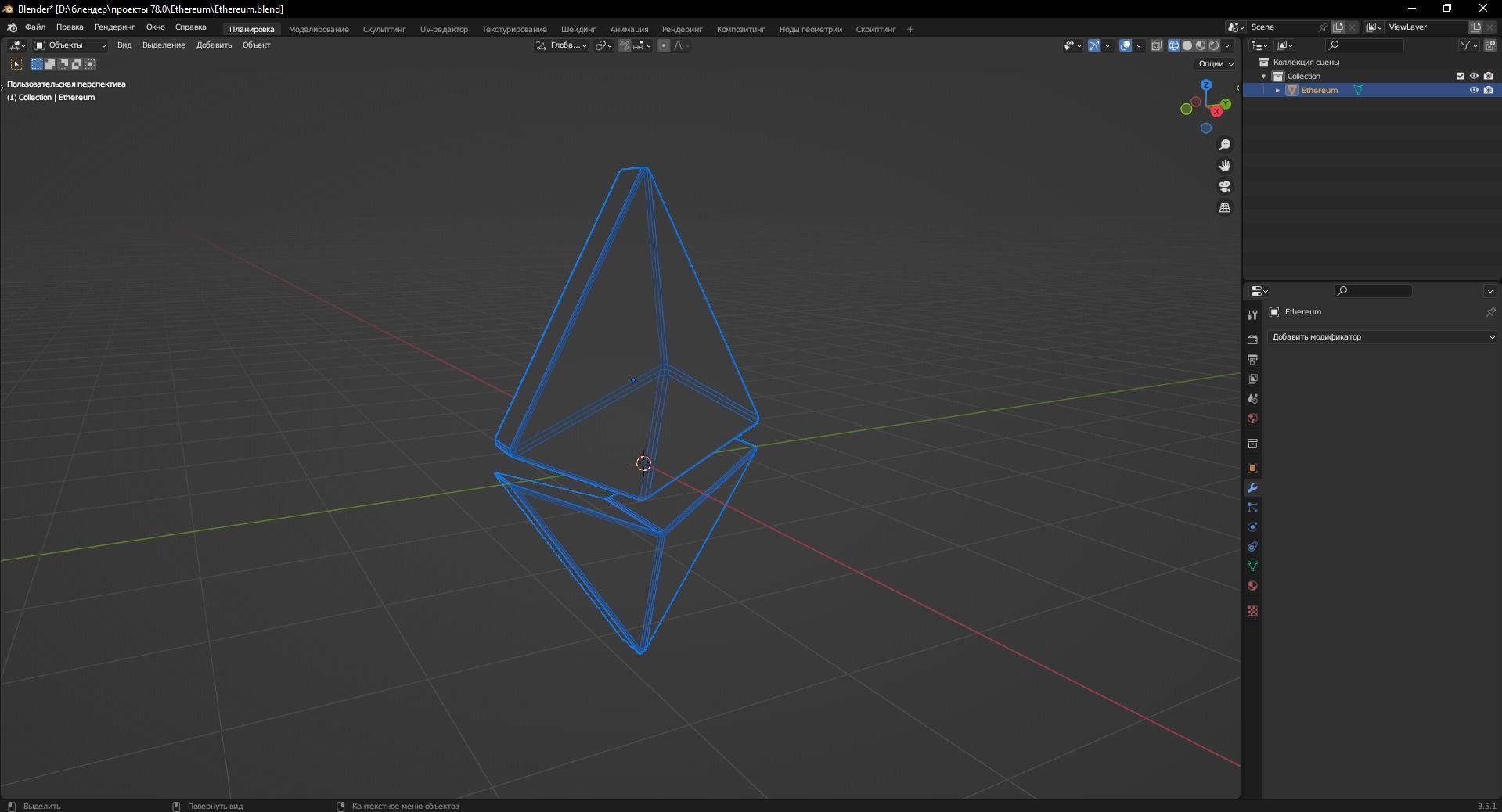Open the Tool properties tab icon
1502x812 pixels.
coord(1252,314)
